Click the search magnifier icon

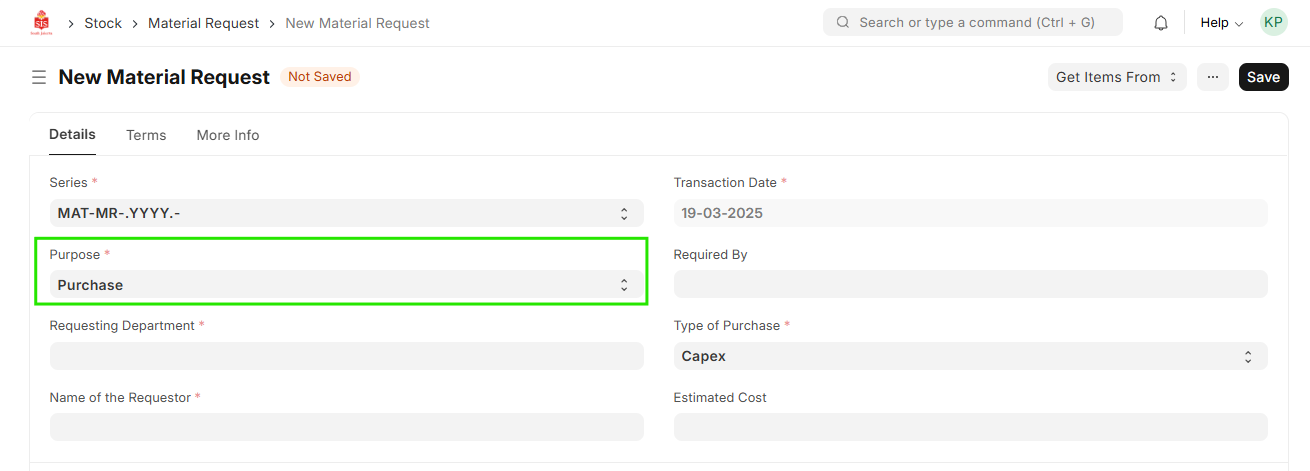[843, 22]
